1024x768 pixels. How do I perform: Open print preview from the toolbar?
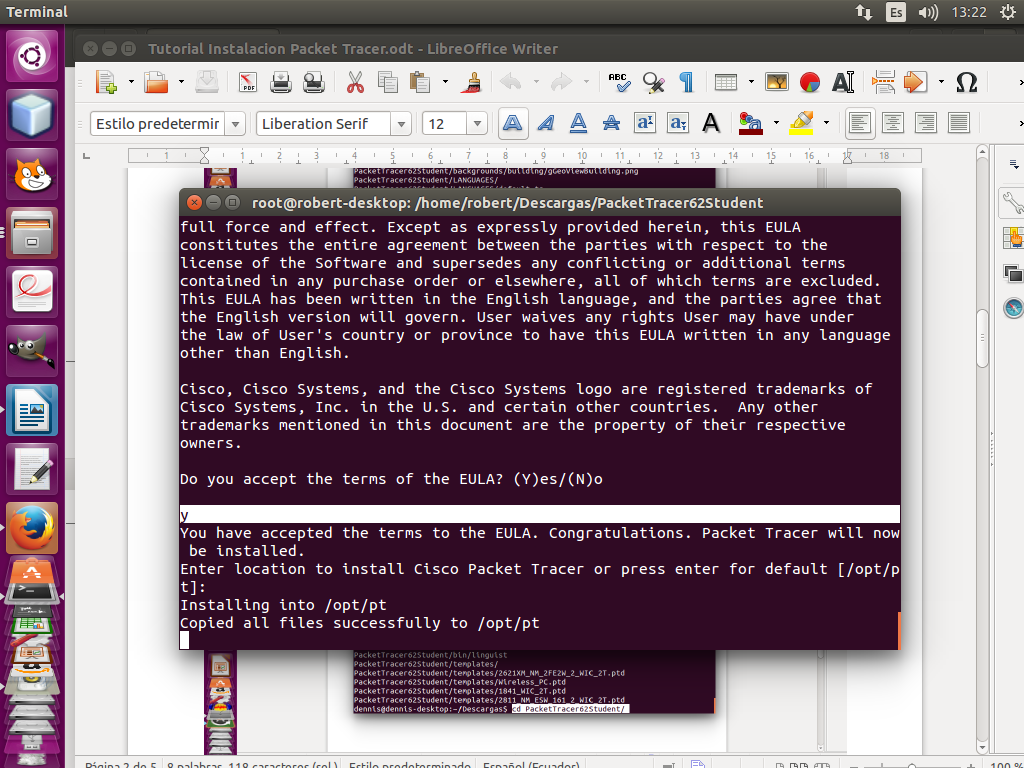314,82
